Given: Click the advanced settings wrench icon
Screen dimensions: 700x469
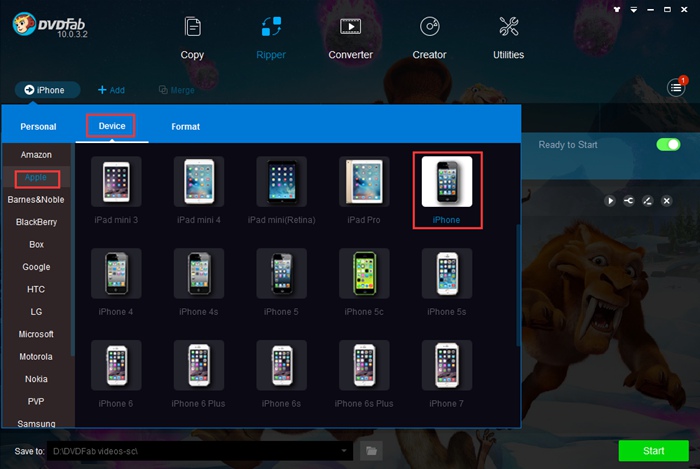Looking at the screenshot, I should pos(629,201).
